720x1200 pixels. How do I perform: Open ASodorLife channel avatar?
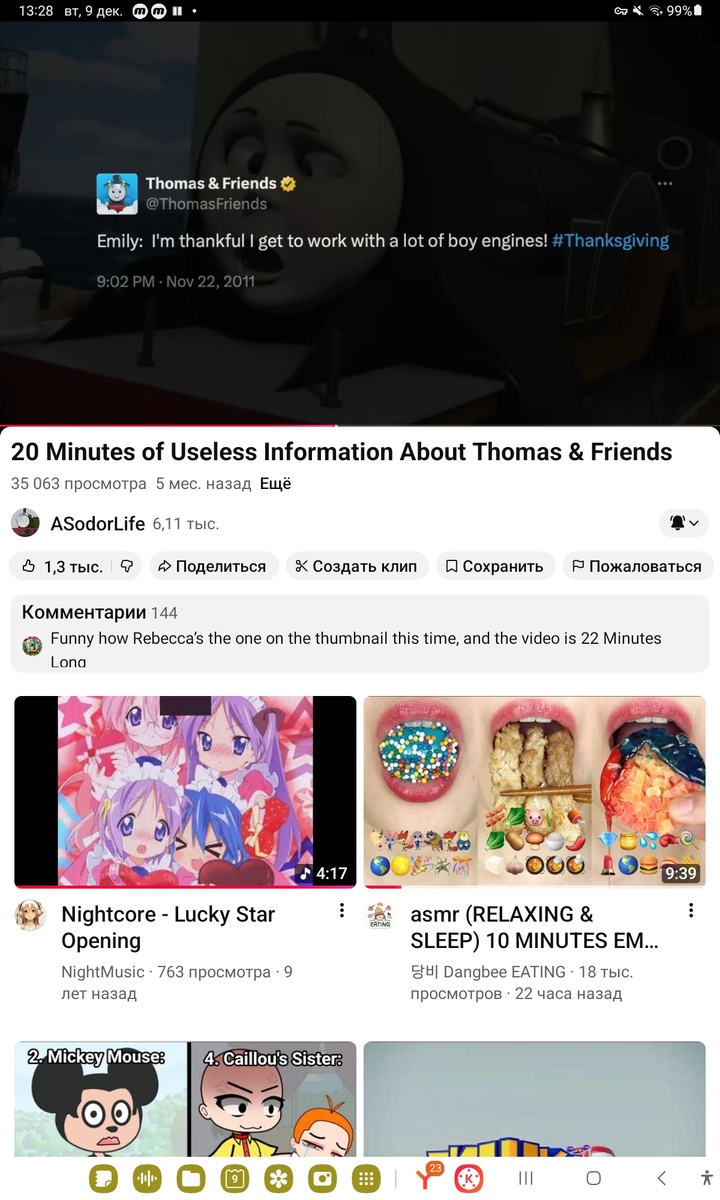[x=25, y=523]
